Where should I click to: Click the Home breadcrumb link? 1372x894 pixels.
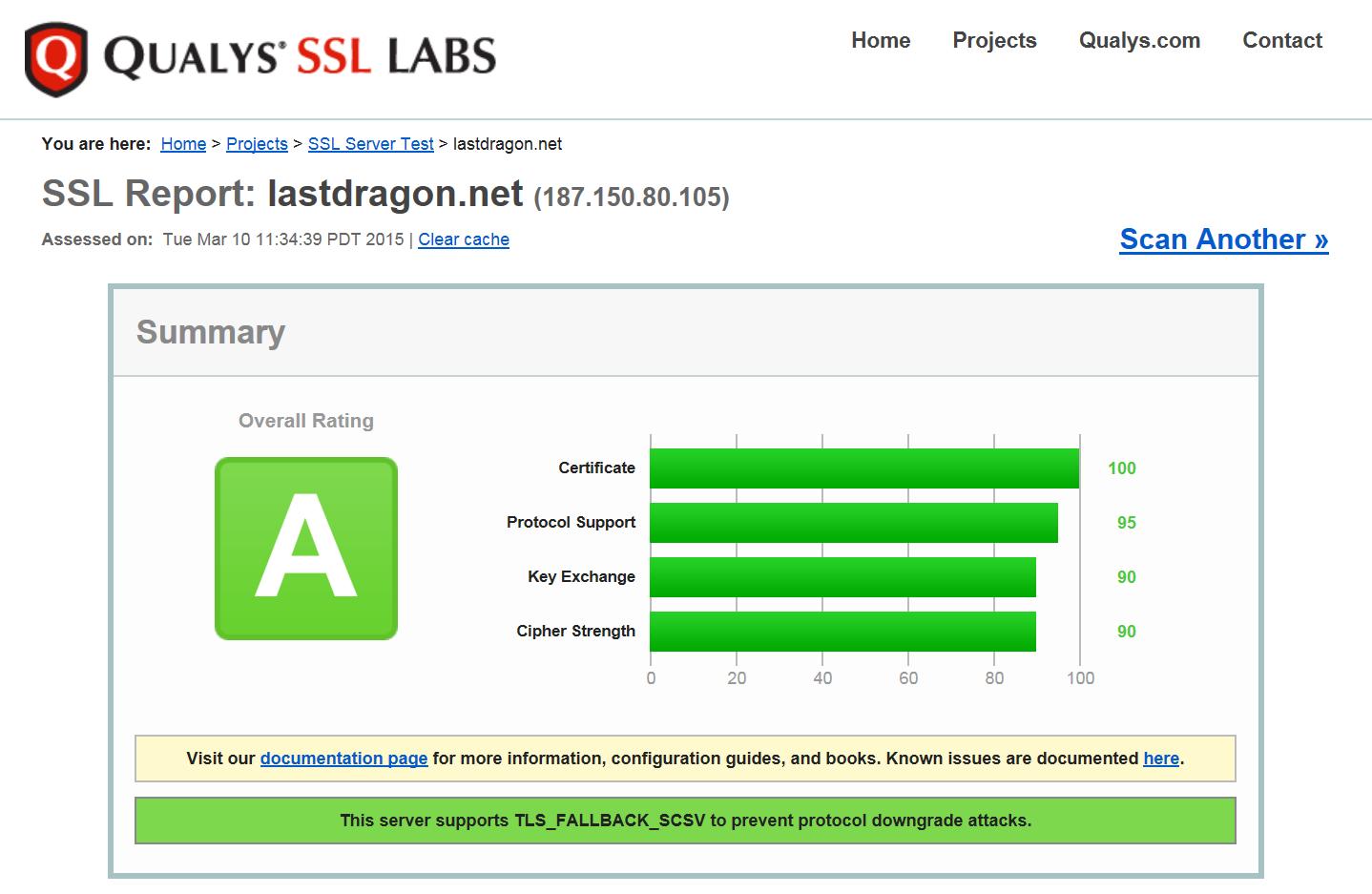pyautogui.click(x=183, y=144)
